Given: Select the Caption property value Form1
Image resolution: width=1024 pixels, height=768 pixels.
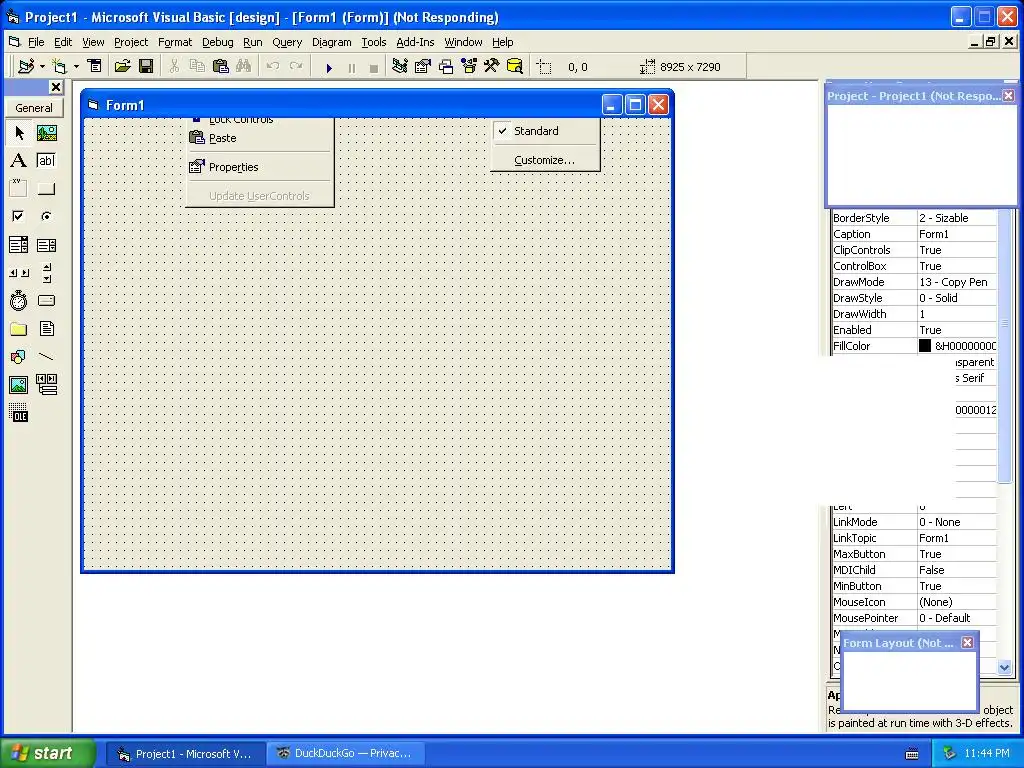Looking at the screenshot, I should (x=957, y=234).
